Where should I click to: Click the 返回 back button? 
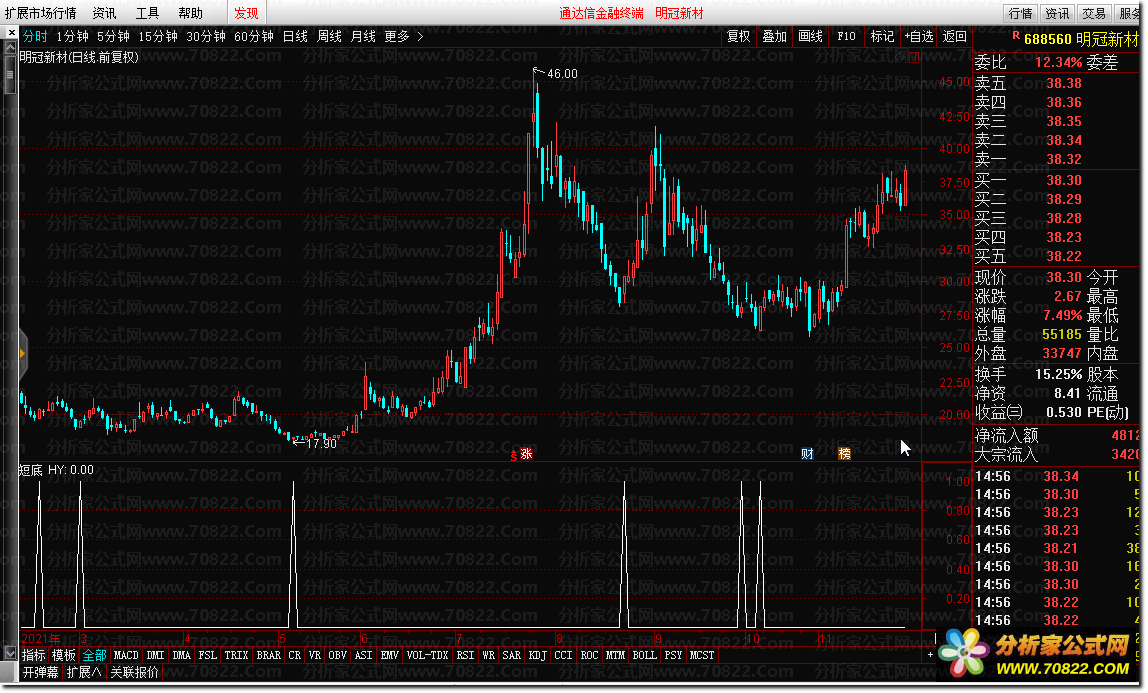[955, 37]
